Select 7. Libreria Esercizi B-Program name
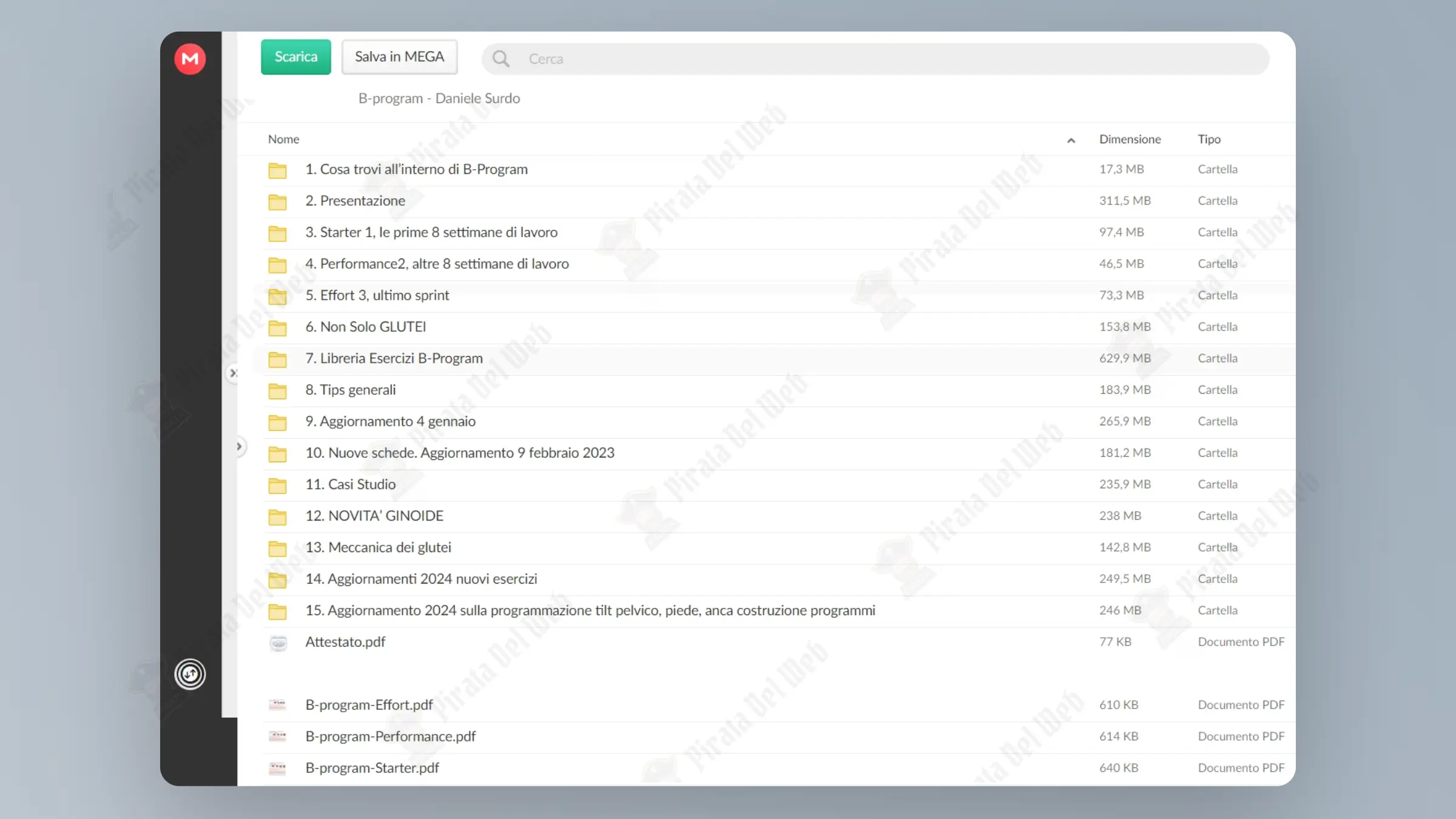The image size is (1456, 819). coord(394,359)
